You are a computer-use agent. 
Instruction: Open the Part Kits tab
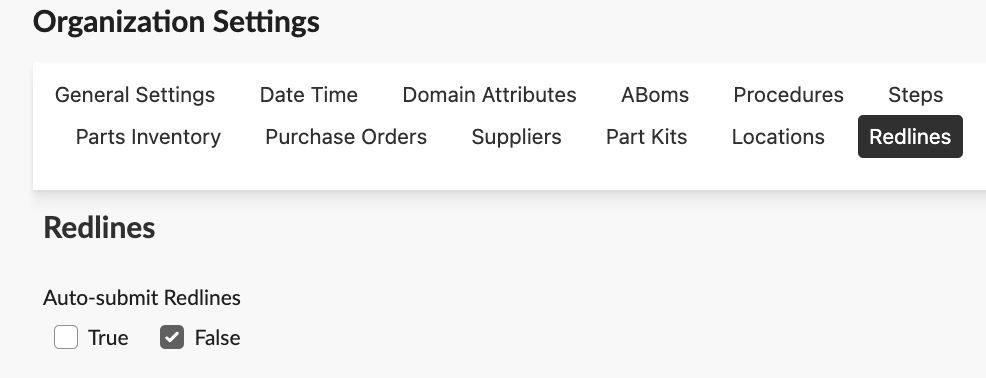(x=646, y=136)
